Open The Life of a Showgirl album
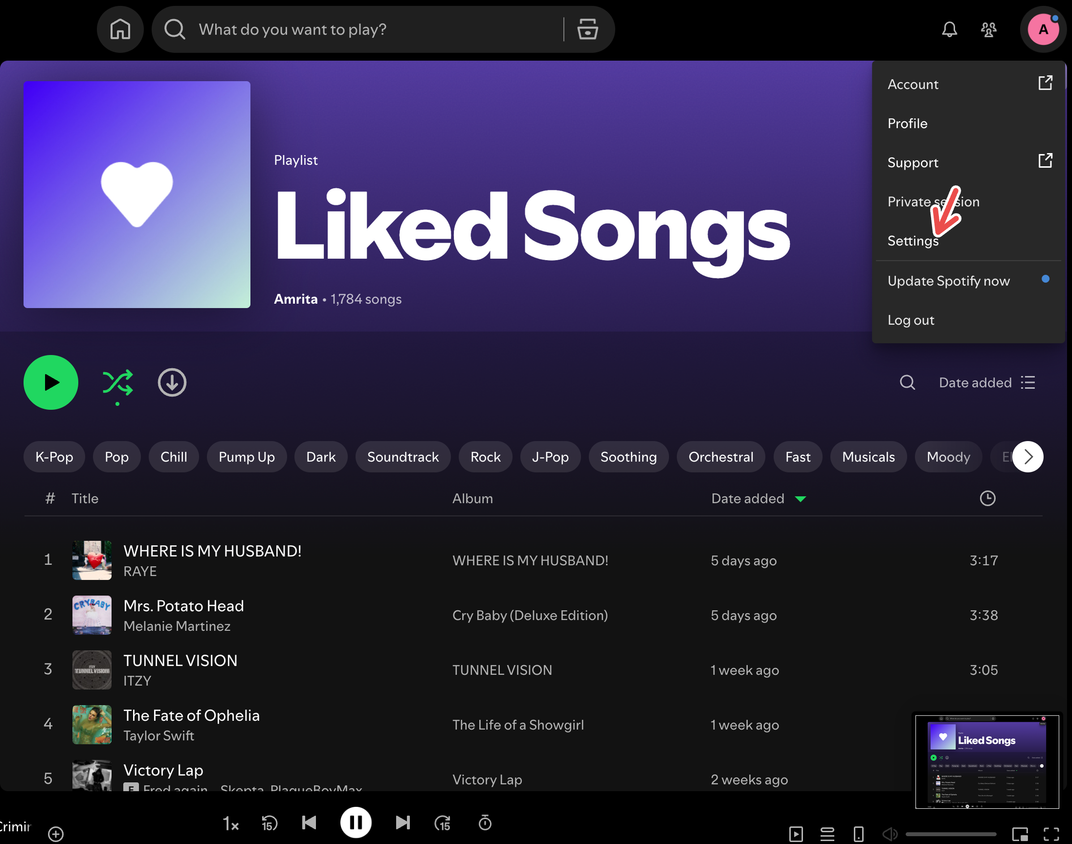 (518, 725)
